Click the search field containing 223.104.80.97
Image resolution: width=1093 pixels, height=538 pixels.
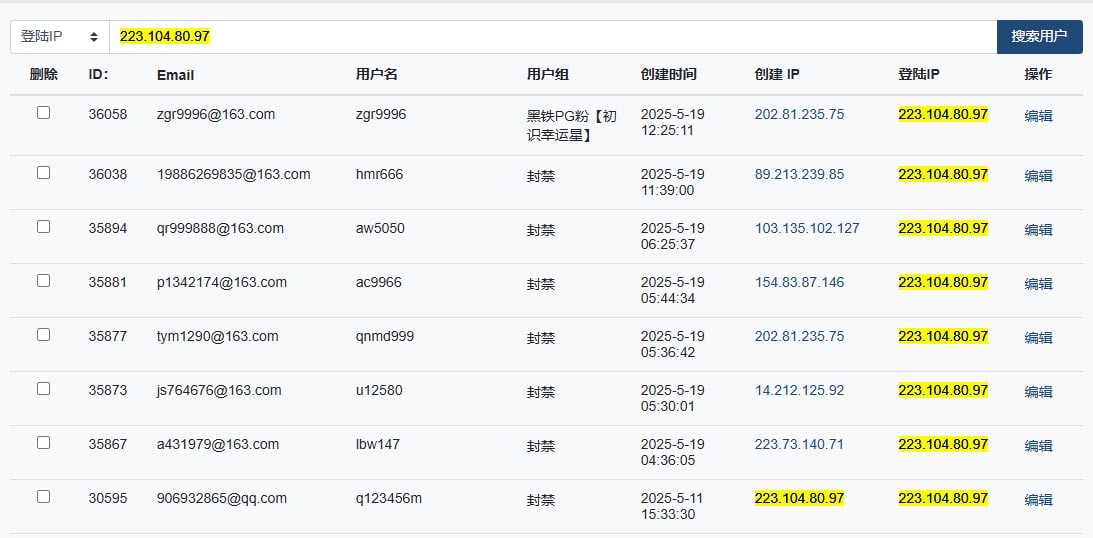553,37
